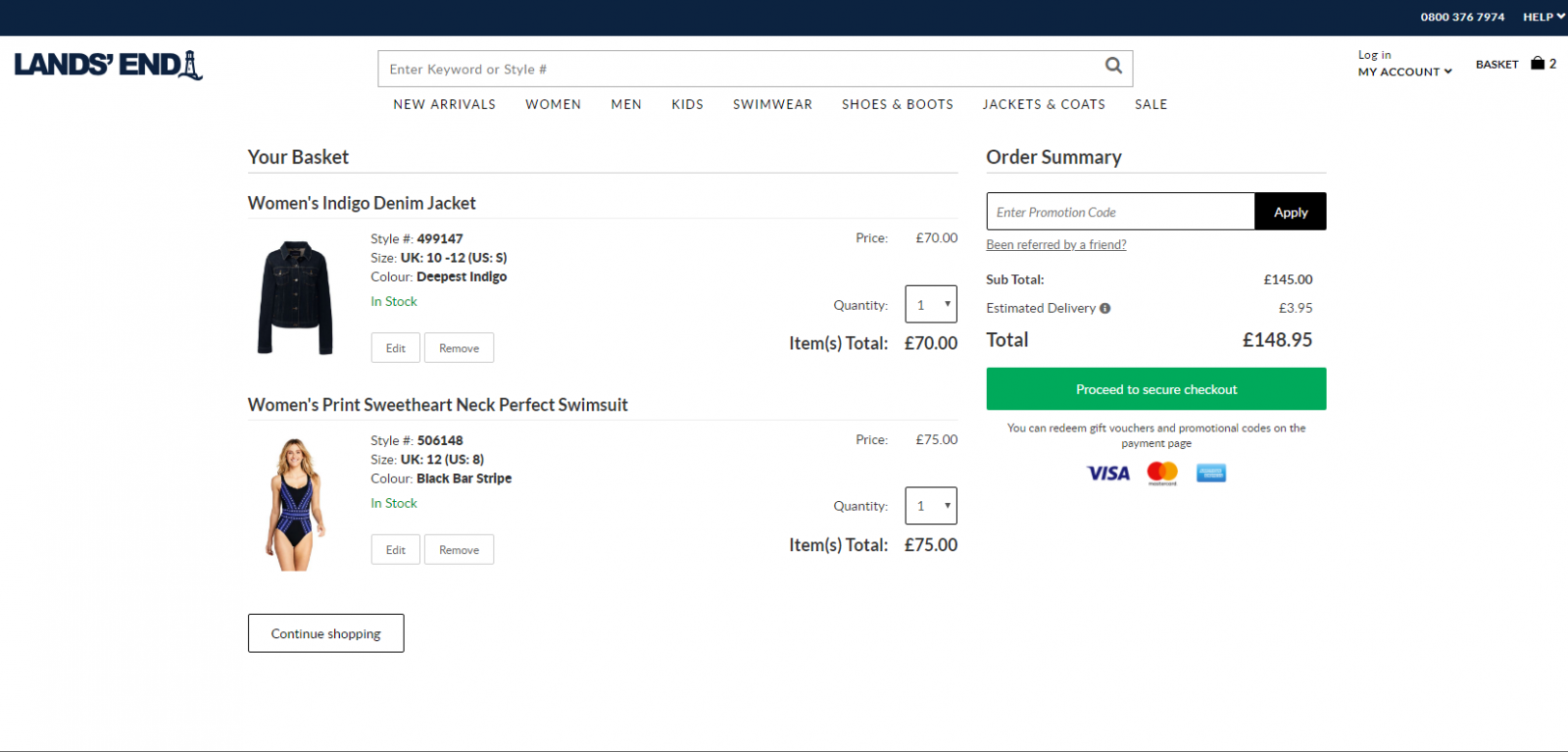This screenshot has height=752, width=1568.
Task: Click the Total £148.95 amount
Action: coord(1277,340)
